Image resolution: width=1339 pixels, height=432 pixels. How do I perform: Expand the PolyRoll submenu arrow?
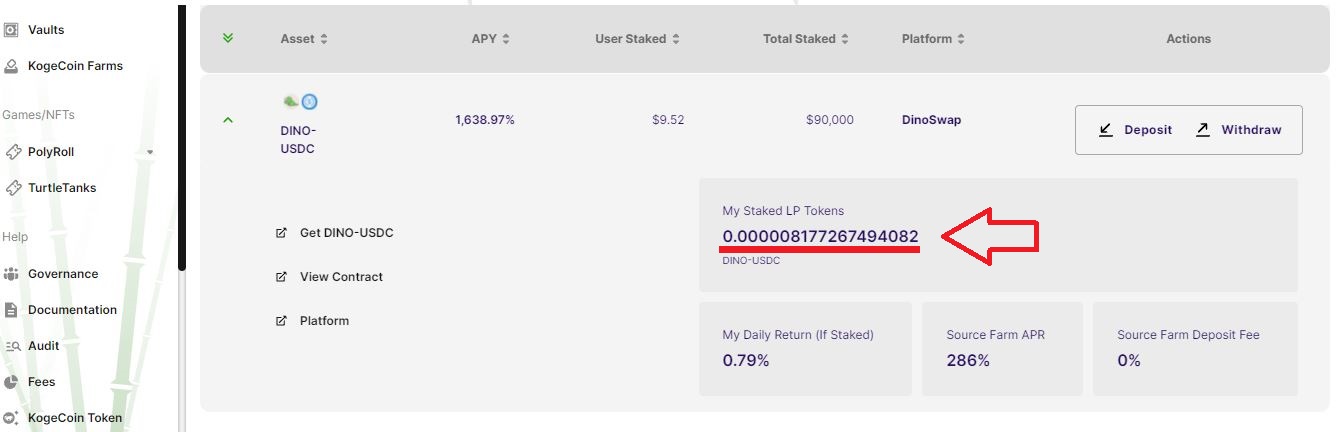(150, 152)
